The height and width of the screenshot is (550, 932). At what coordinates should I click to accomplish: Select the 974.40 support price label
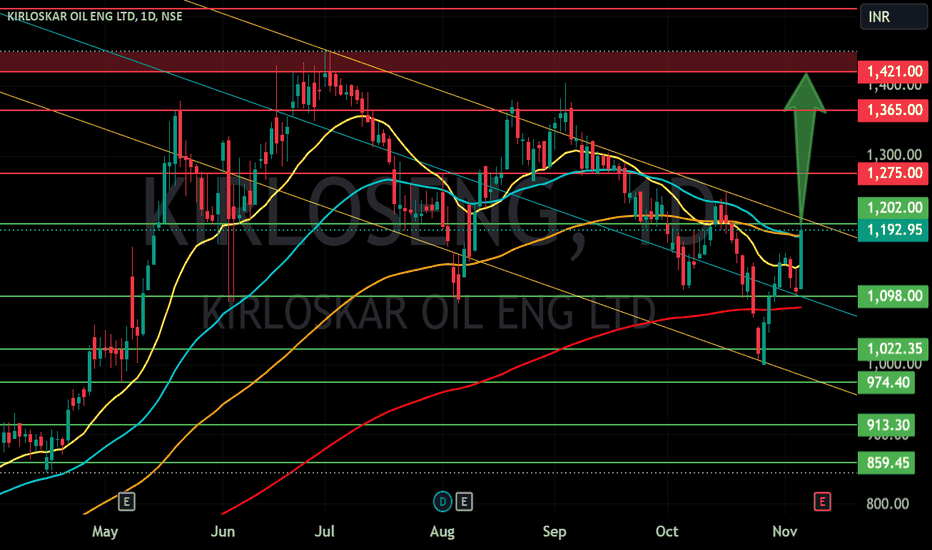887,382
